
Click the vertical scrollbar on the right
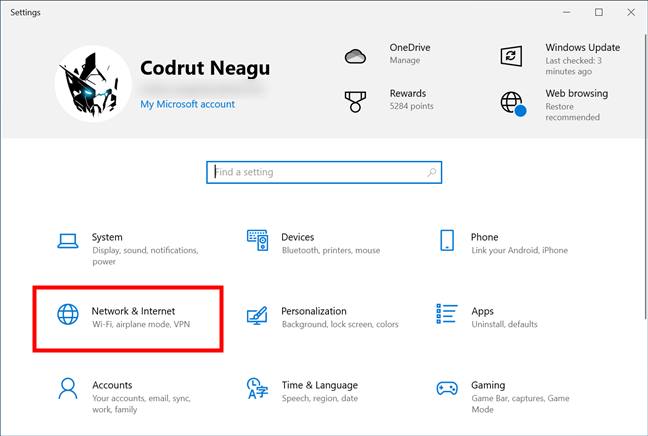645,174
